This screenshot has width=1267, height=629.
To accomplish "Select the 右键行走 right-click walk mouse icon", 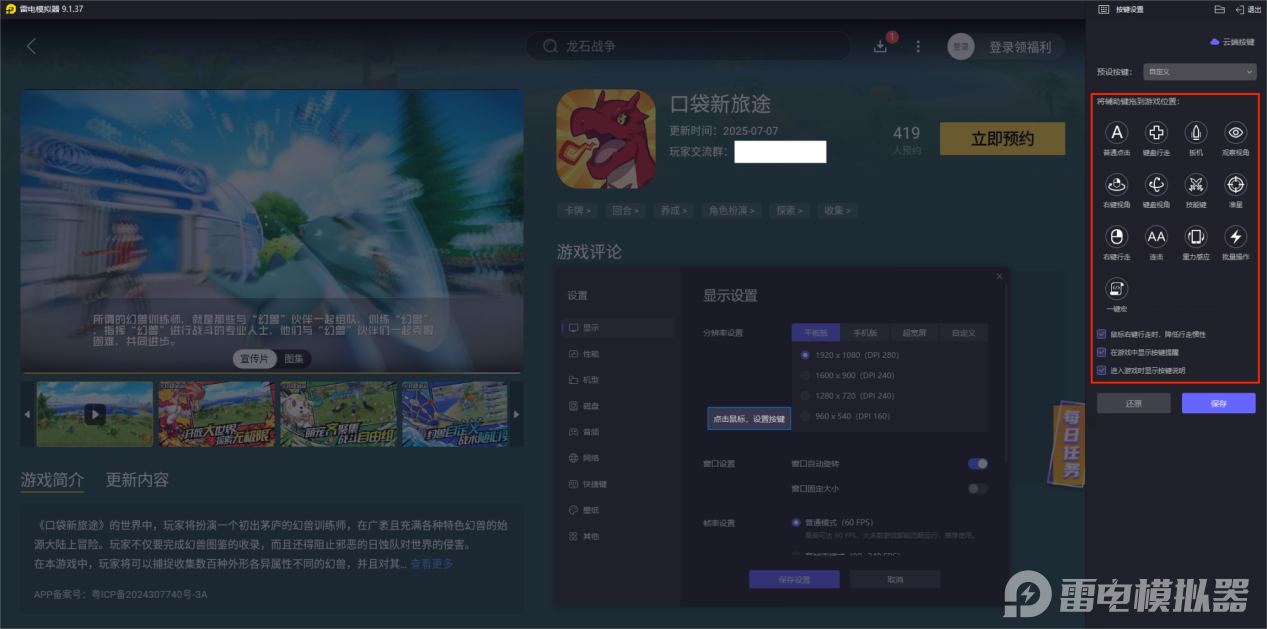I will (1117, 237).
